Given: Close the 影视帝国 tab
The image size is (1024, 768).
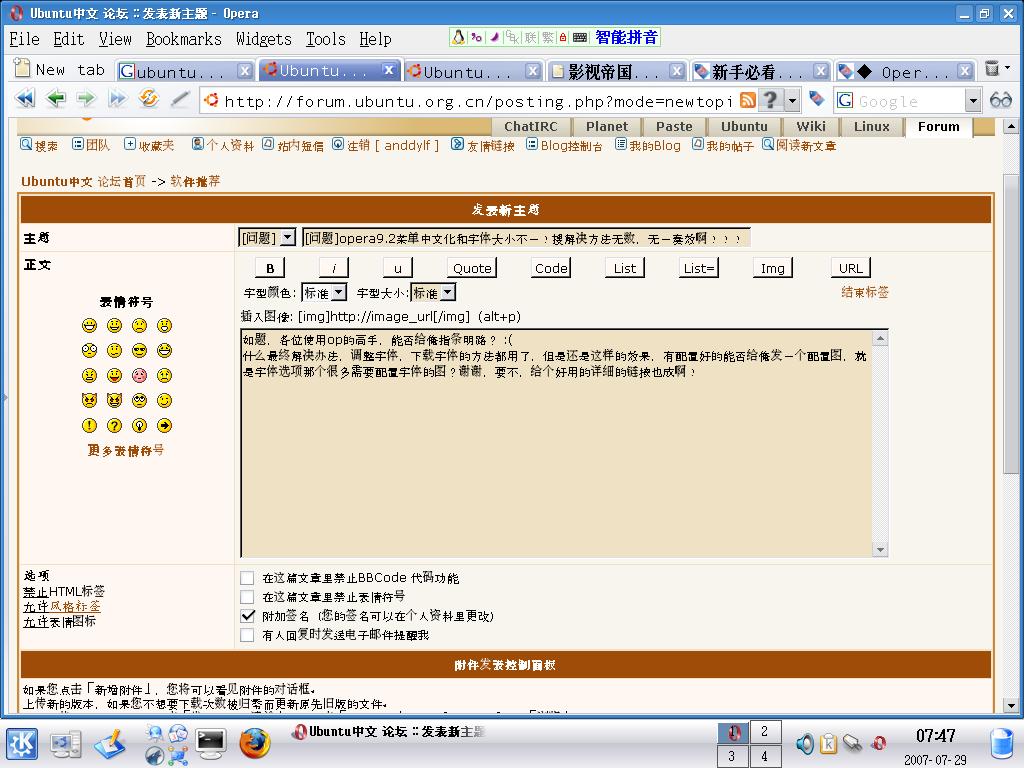Looking at the screenshot, I should coord(677,71).
